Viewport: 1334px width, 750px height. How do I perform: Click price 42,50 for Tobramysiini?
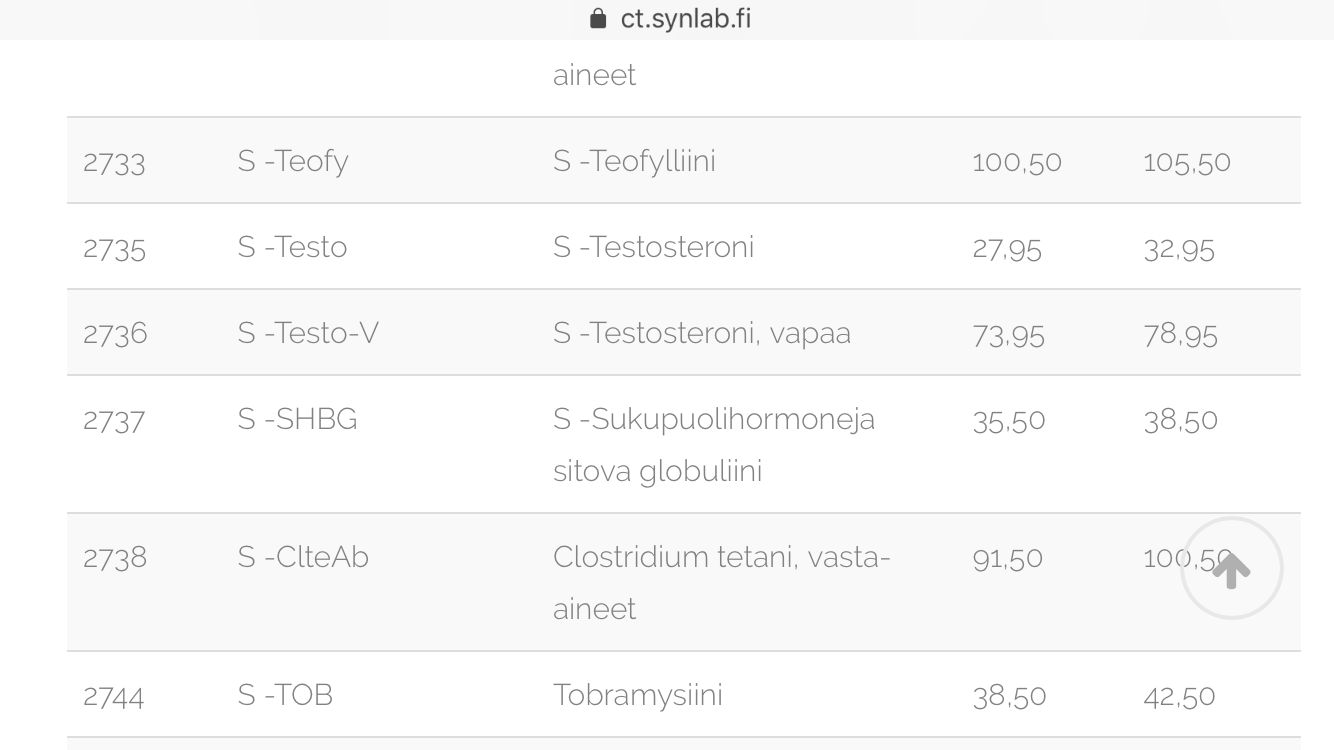(x=1180, y=696)
